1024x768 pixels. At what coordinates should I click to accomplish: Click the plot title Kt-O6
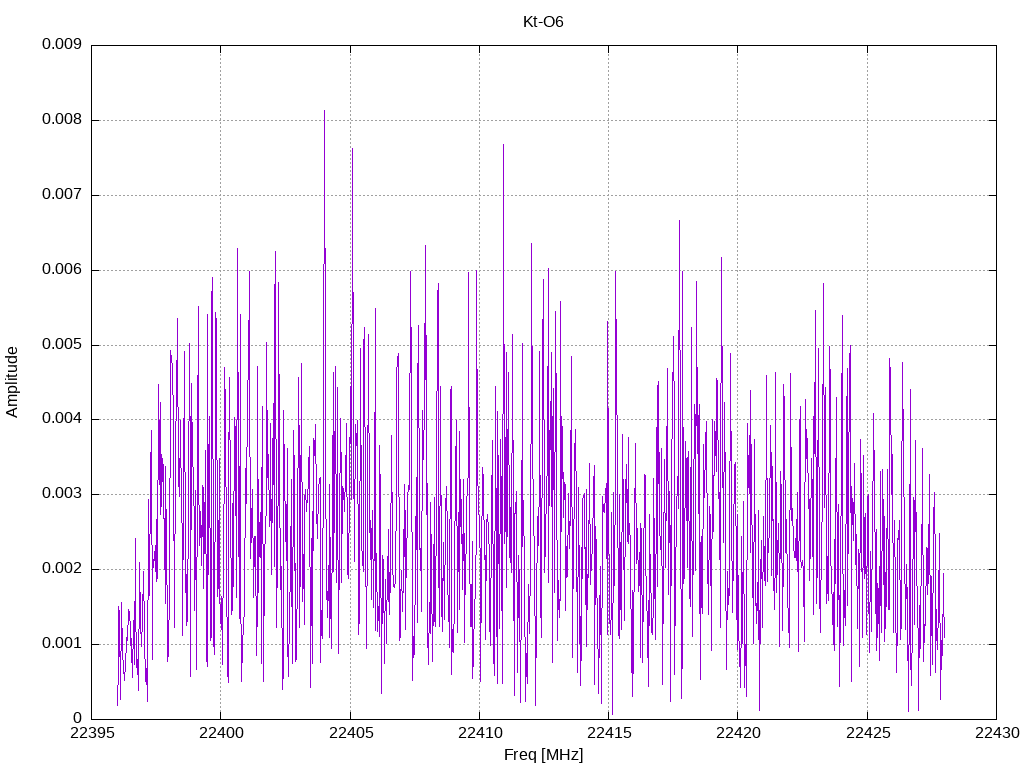[543, 22]
